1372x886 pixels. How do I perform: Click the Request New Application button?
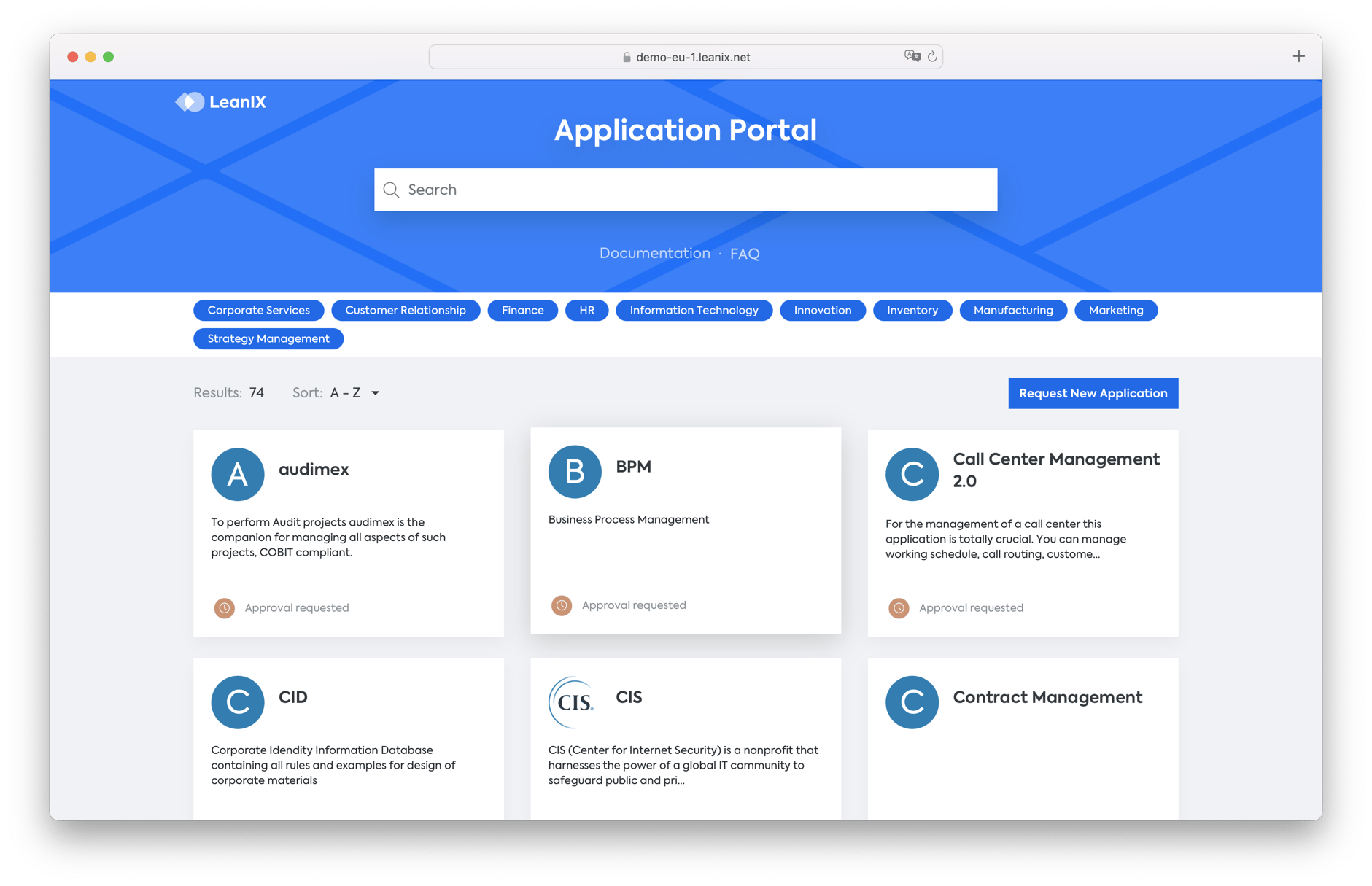point(1093,393)
